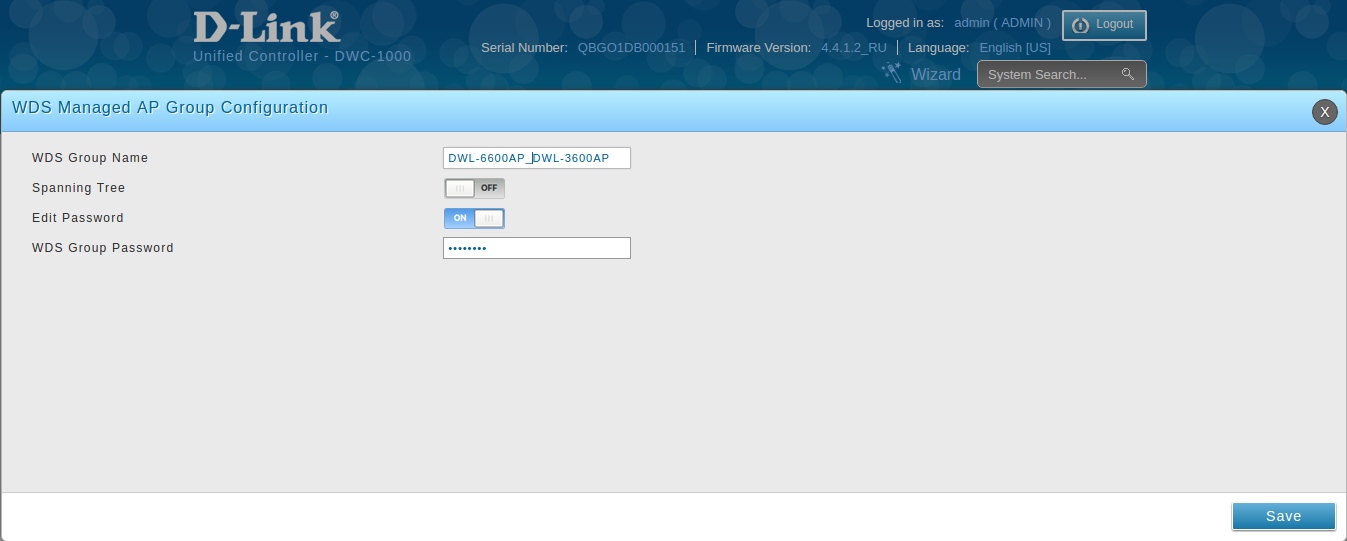Select the serial number QBGO1DB000151

(631, 48)
